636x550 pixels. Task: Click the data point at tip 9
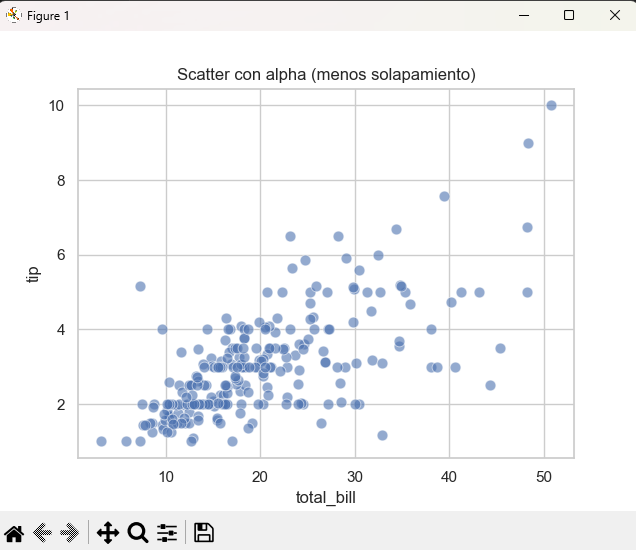click(x=528, y=143)
